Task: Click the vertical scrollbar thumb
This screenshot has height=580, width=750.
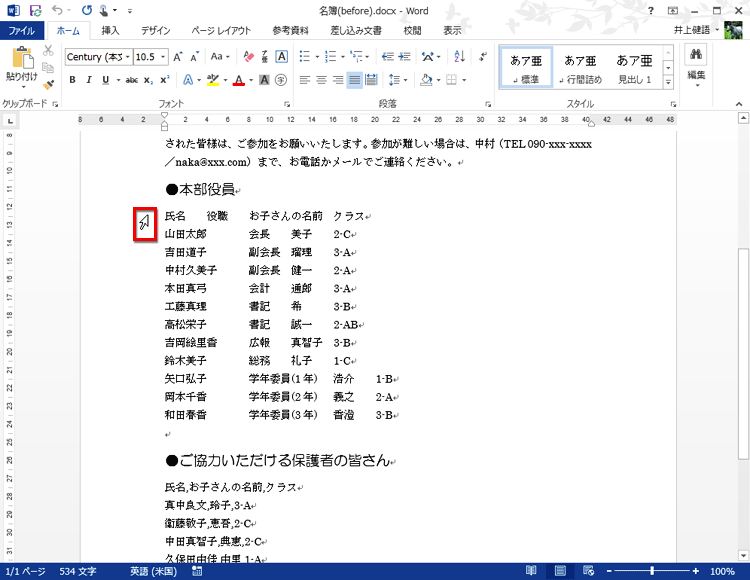Action: tap(743, 354)
